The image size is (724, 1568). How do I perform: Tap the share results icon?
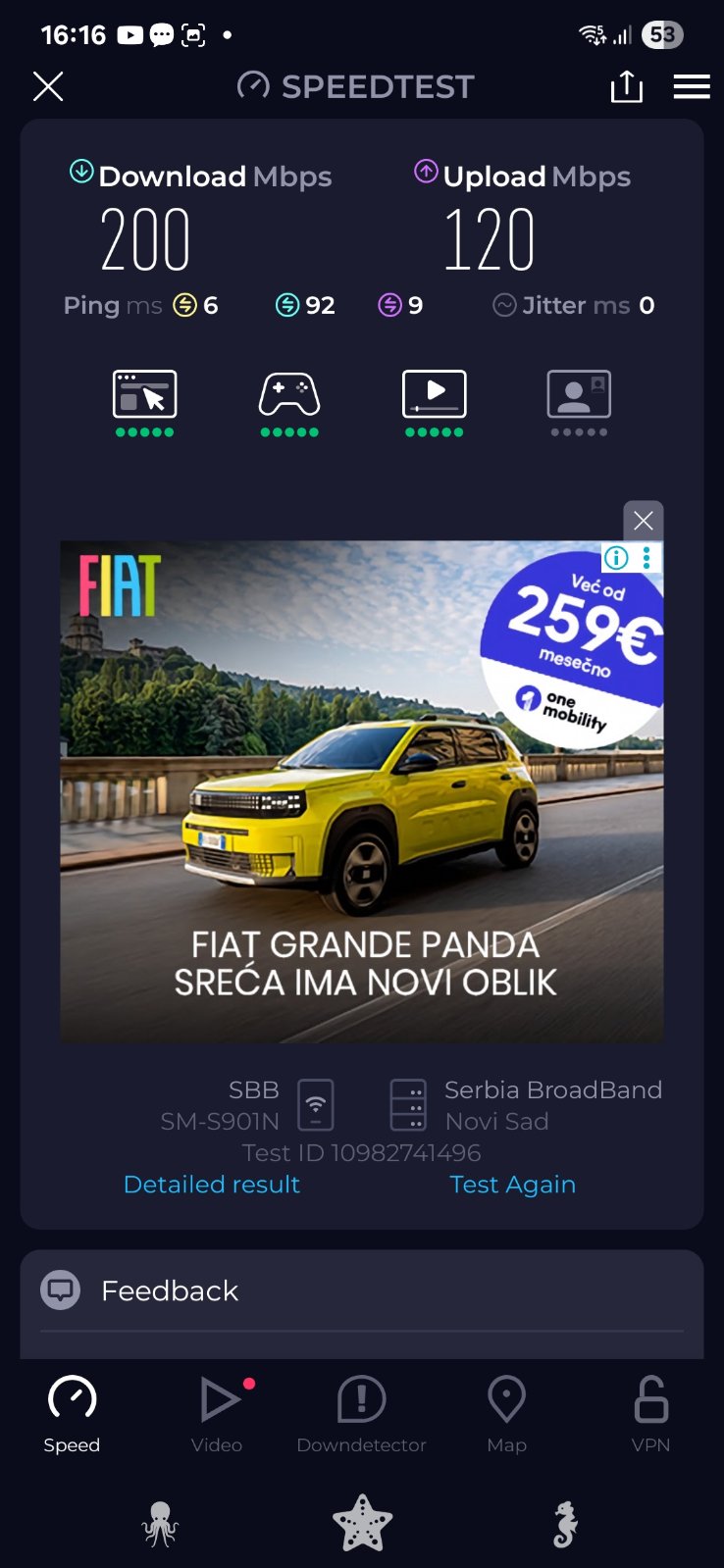(626, 86)
